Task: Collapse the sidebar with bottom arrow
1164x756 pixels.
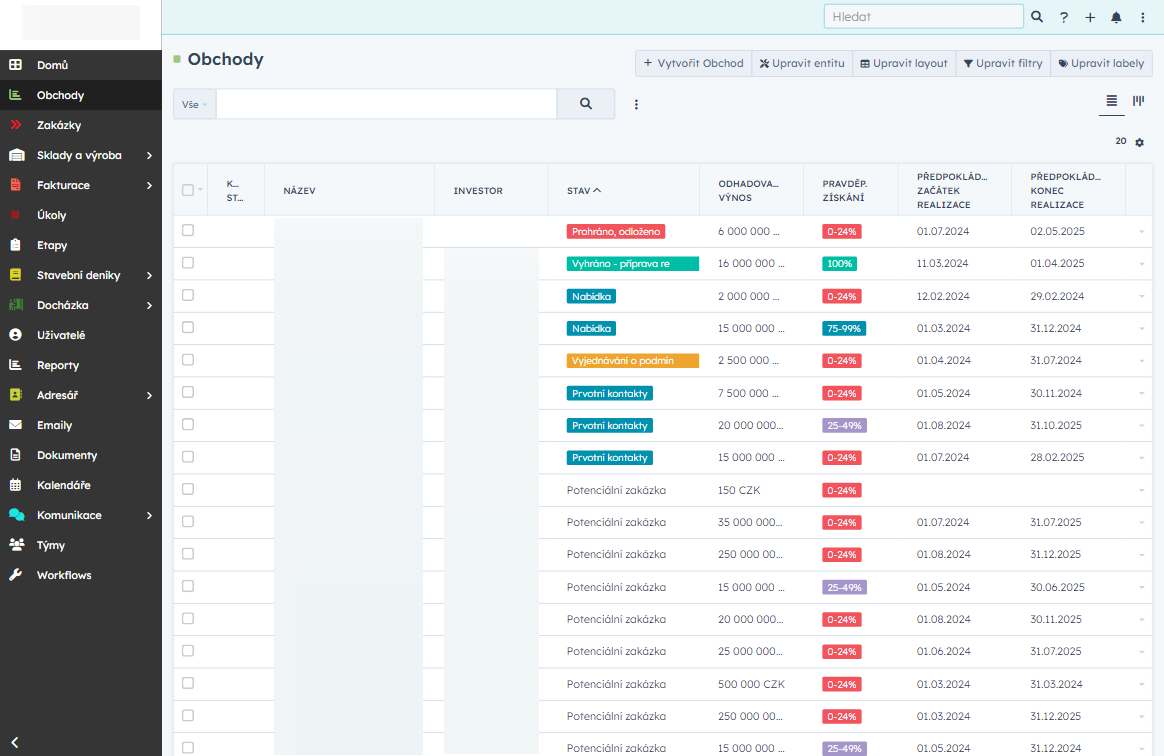Action: coord(15,742)
